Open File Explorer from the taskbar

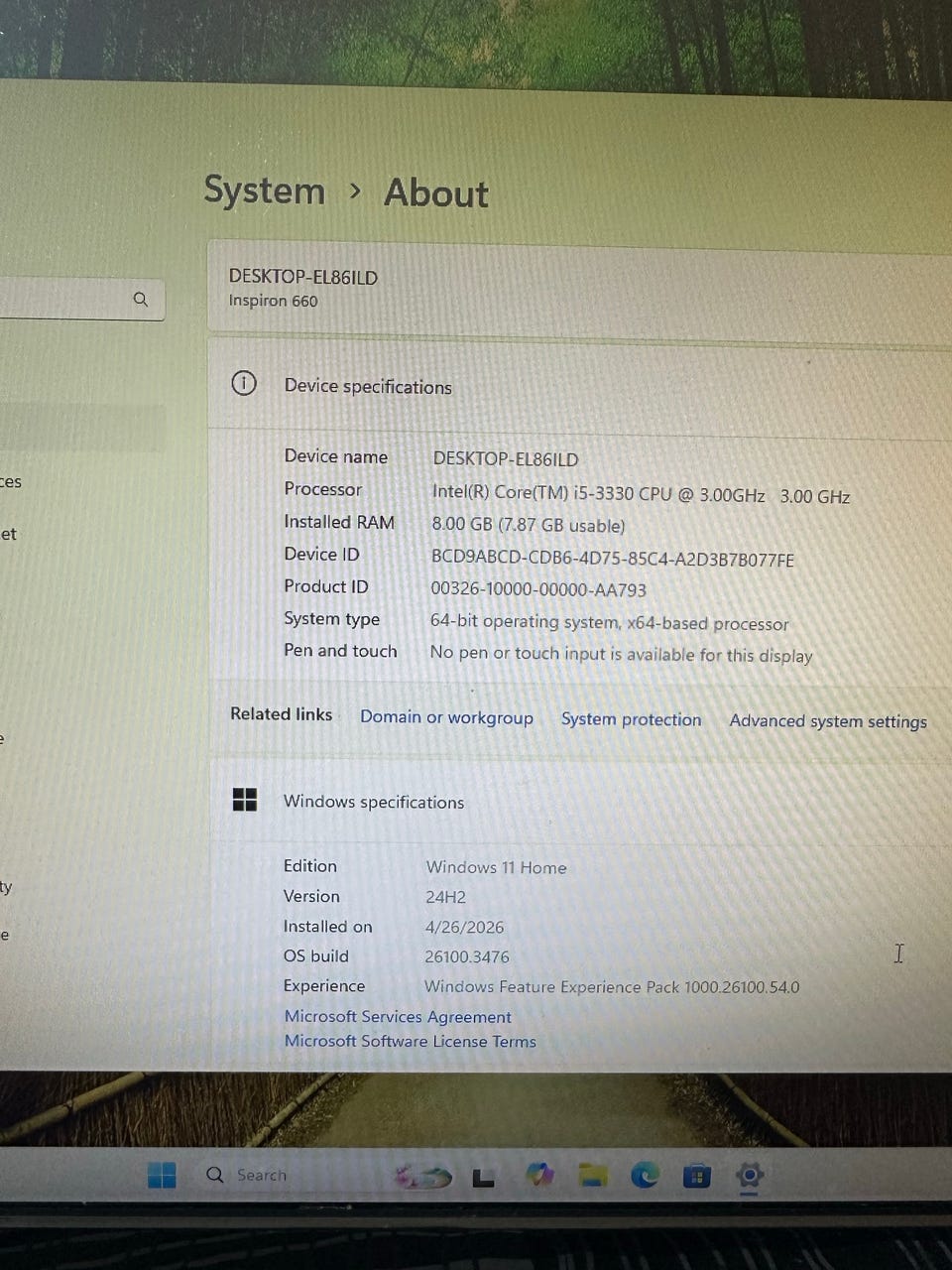(593, 1176)
